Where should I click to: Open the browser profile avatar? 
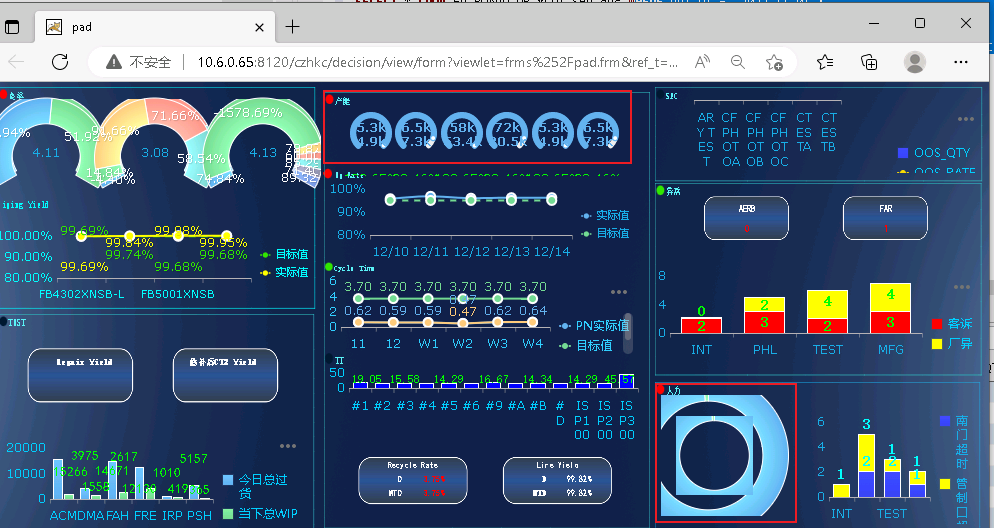pyautogui.click(x=915, y=61)
